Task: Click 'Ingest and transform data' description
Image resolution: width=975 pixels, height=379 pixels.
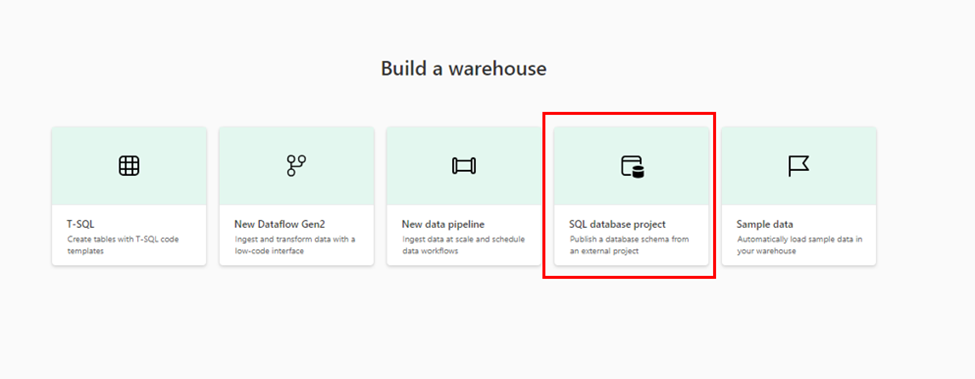Action: tap(295, 245)
